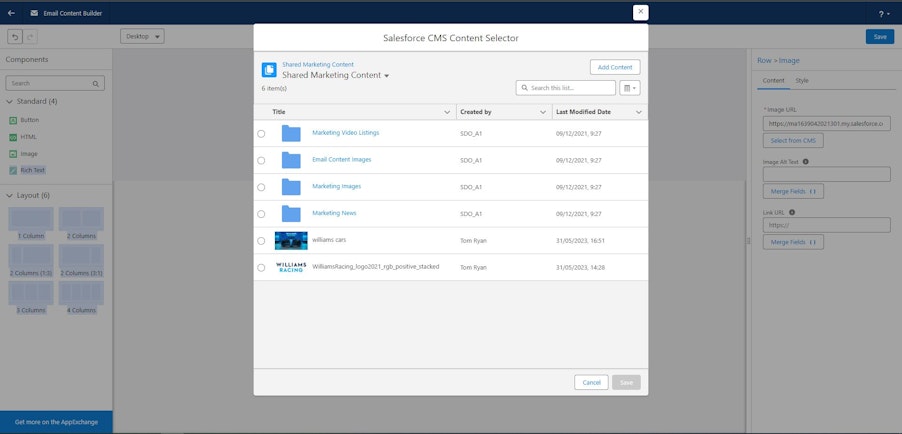The image size is (902, 434).
Task: Click the Link URL info icon
Action: click(x=792, y=212)
